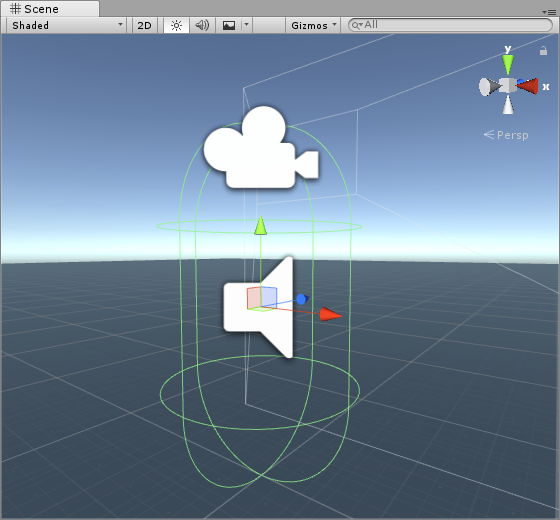Image resolution: width=560 pixels, height=520 pixels.
Task: Click the white bottom cone on orientation gizmo
Action: click(x=508, y=105)
